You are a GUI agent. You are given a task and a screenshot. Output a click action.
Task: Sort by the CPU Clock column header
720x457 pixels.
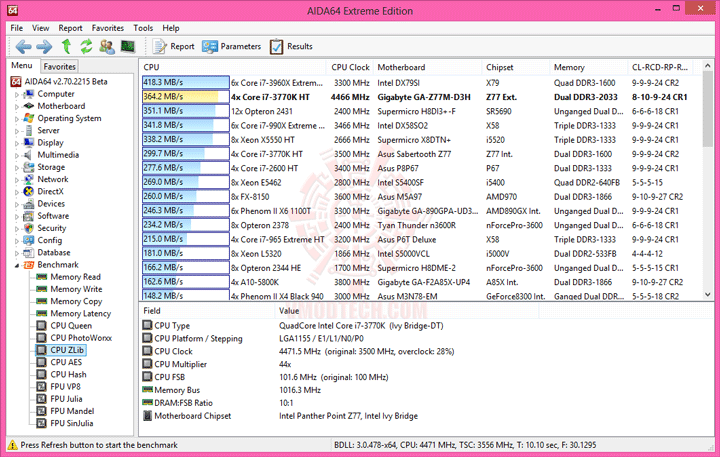[350, 67]
